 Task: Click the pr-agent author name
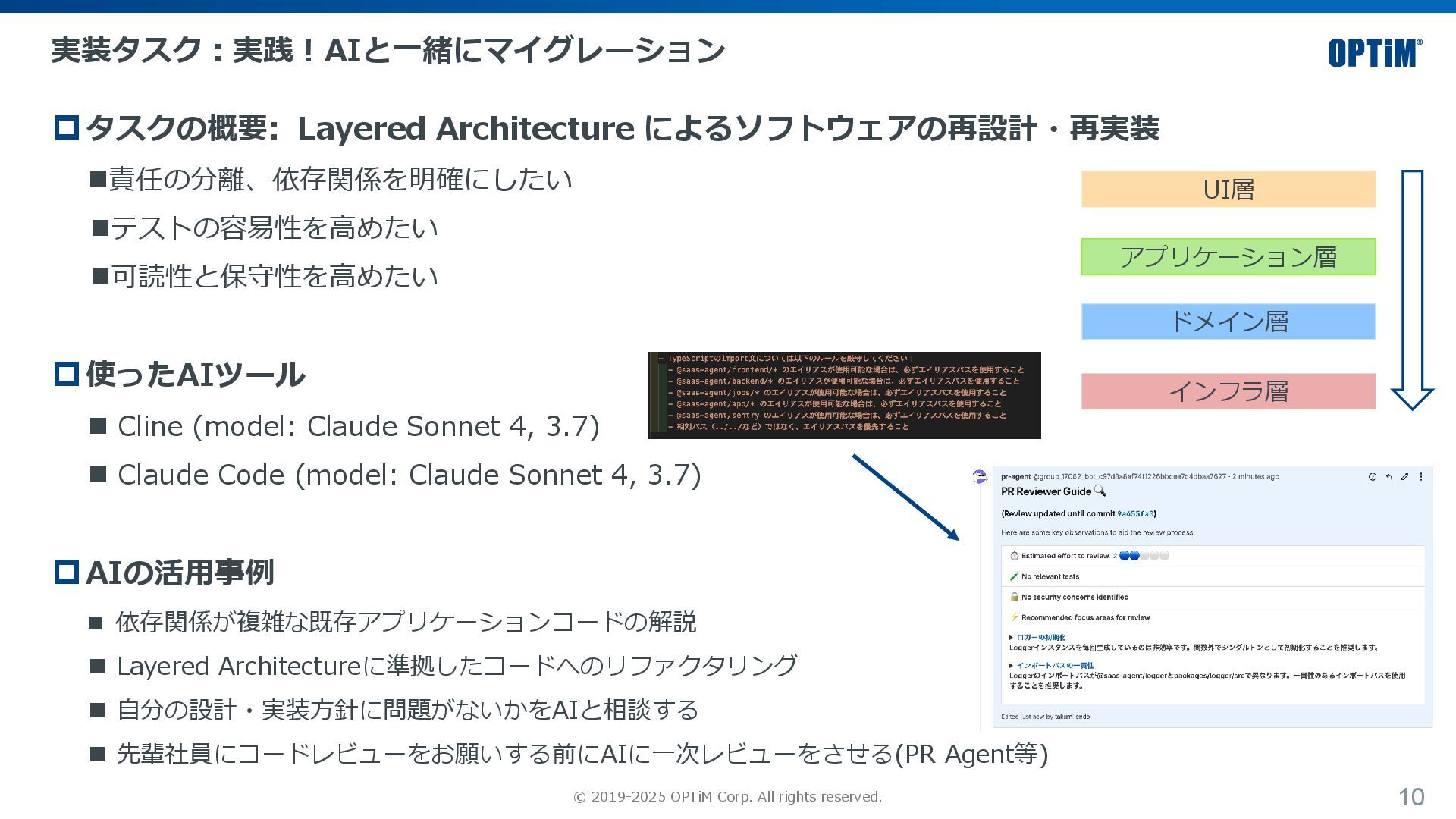point(1015,477)
